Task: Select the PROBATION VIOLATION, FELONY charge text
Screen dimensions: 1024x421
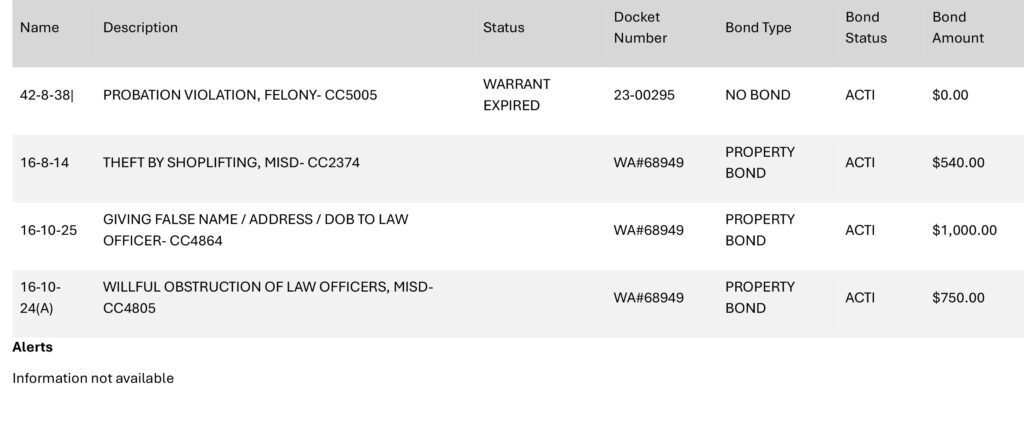Action: [x=240, y=95]
